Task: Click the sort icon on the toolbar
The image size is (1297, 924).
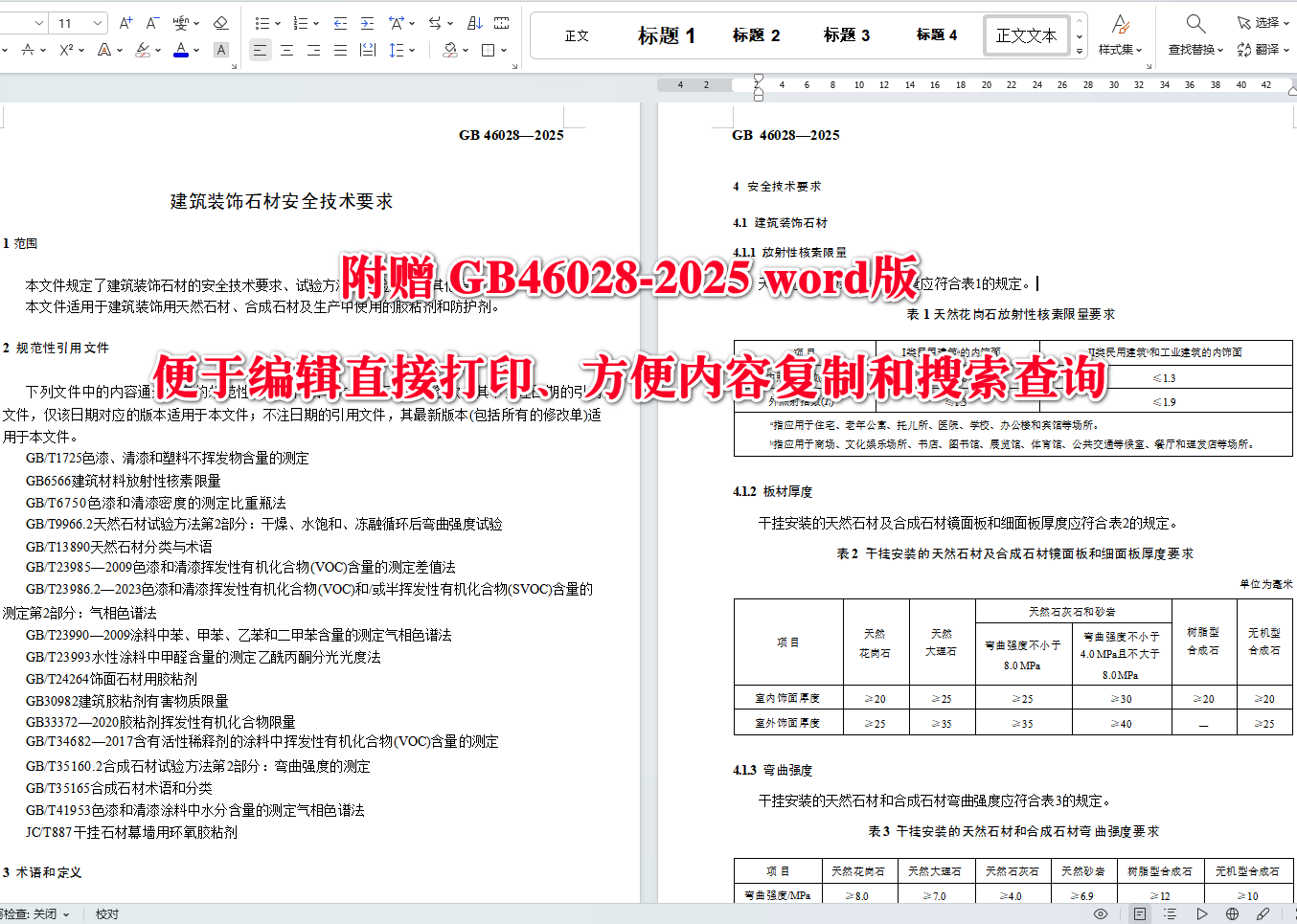Action: [x=475, y=23]
